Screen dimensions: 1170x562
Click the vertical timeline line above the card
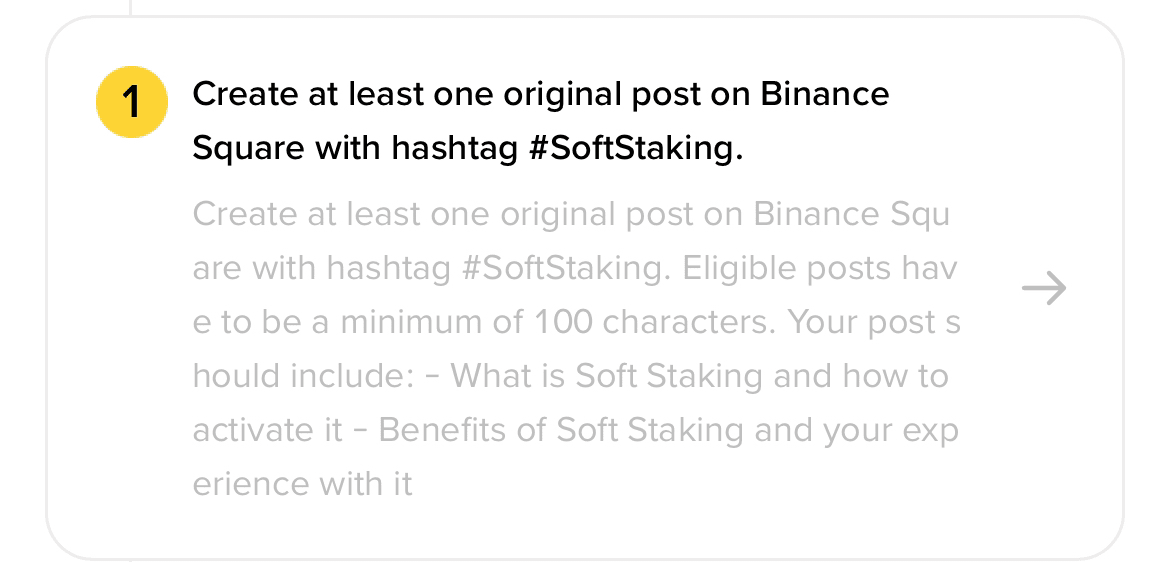131,7
